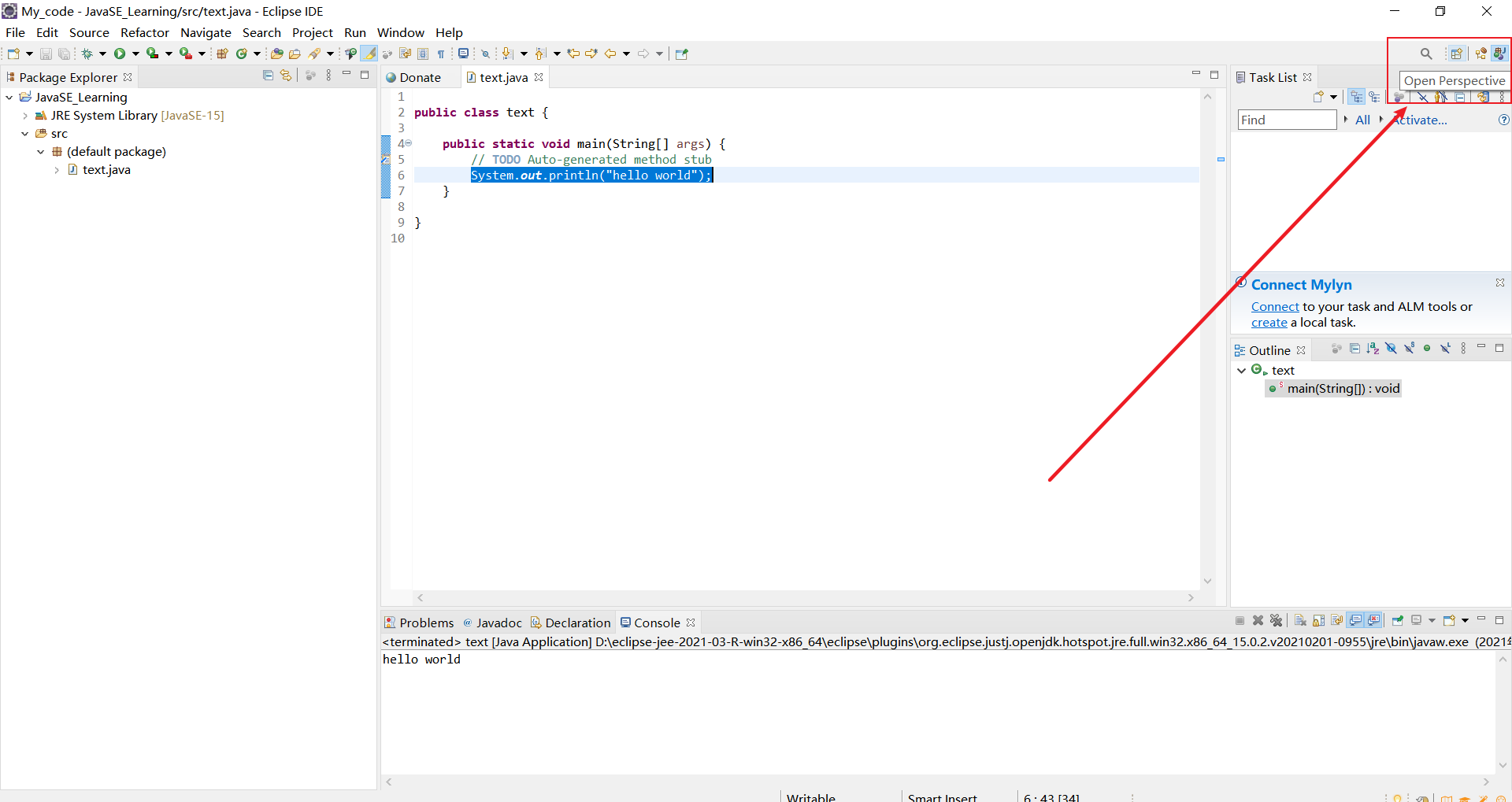Open the Navigate menu
The height and width of the screenshot is (802, 1512).
tap(206, 32)
